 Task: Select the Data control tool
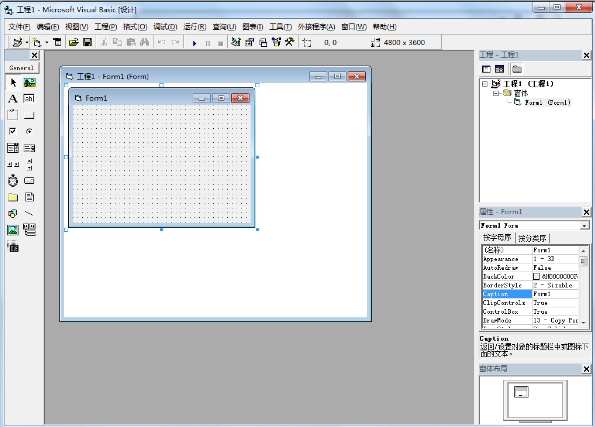(x=29, y=230)
